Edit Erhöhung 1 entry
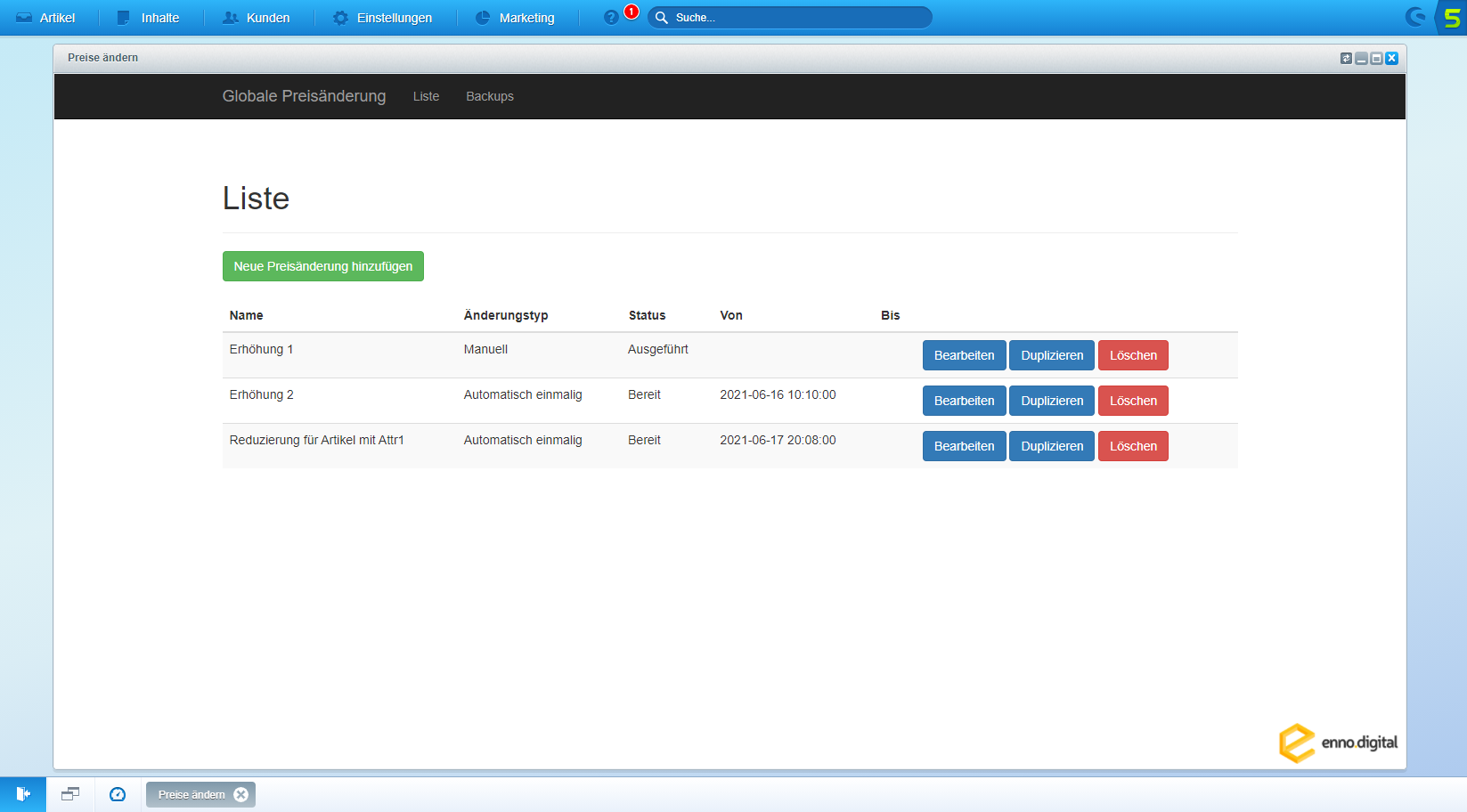The image size is (1467, 812). tap(964, 355)
